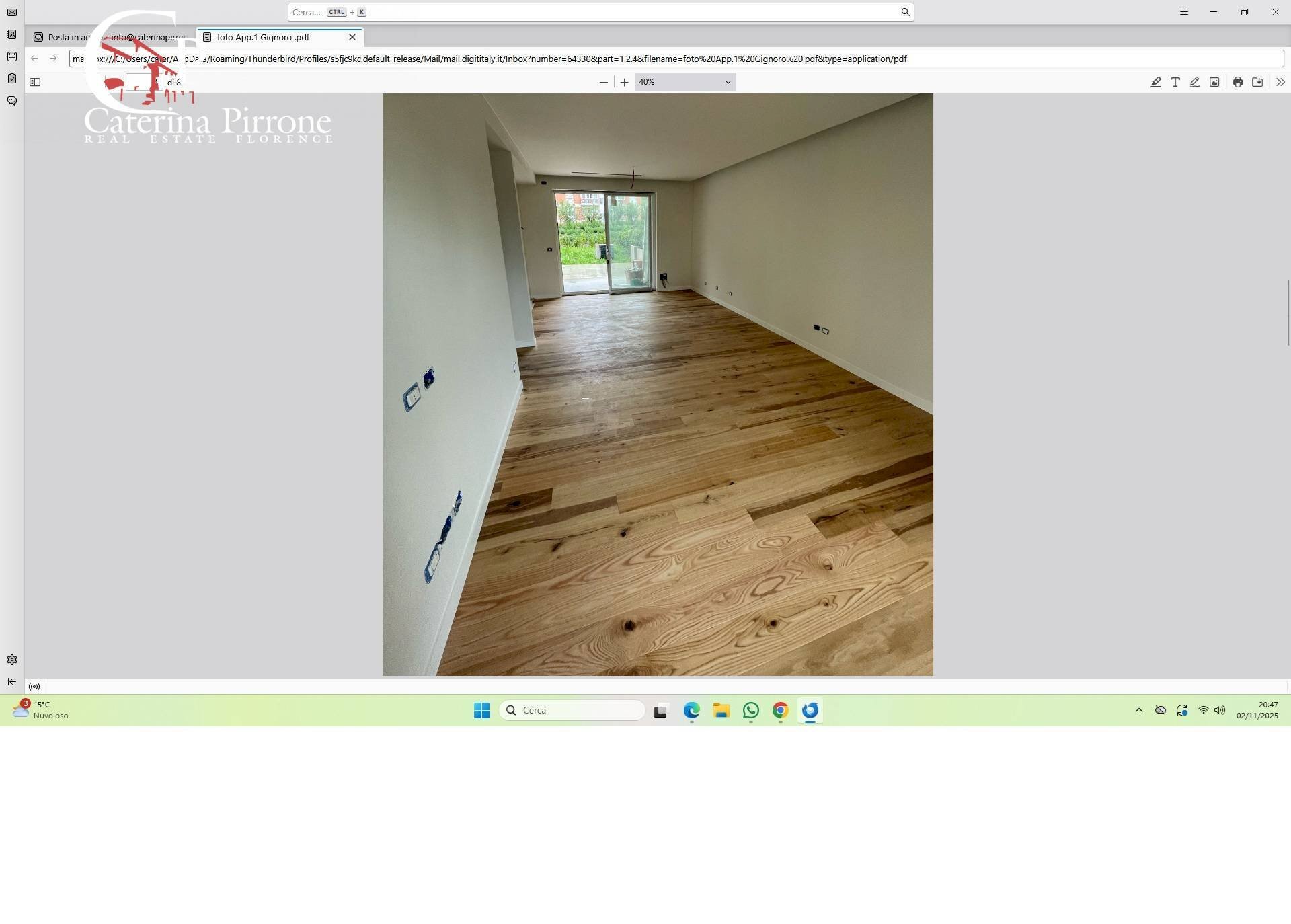Open the 40% zoom level dropdown
This screenshot has width=1291, height=924.
click(684, 82)
